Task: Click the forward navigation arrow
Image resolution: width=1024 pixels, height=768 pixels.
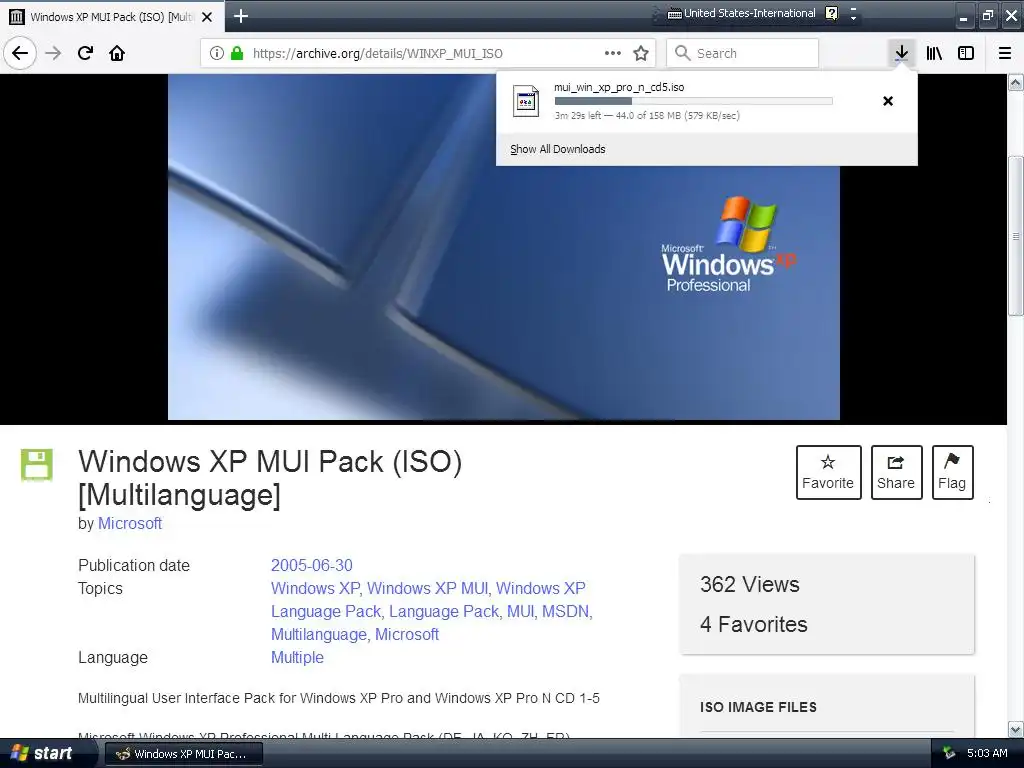Action: click(x=53, y=53)
